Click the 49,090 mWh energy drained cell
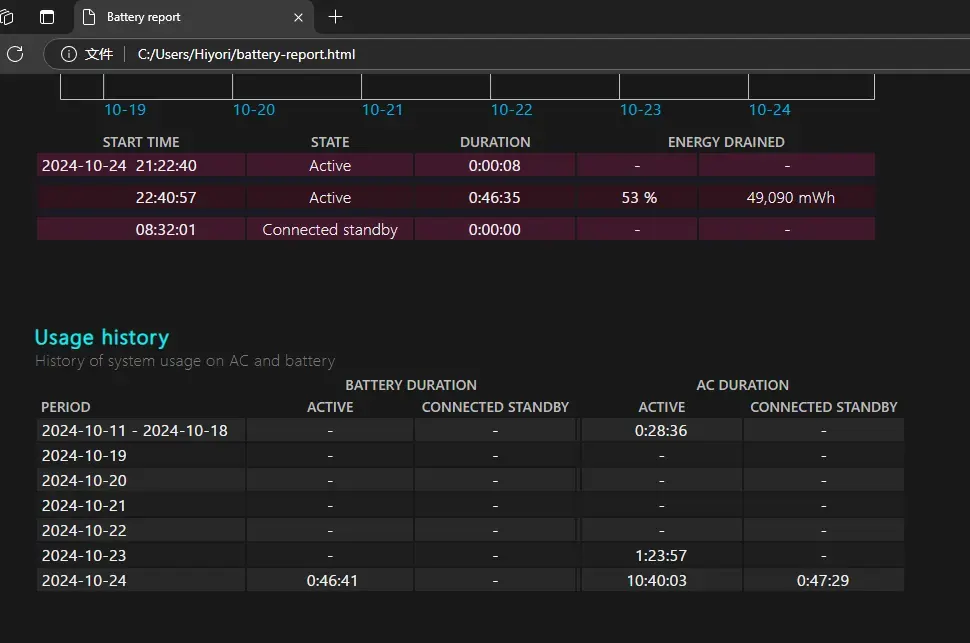Image resolution: width=970 pixels, height=643 pixels. click(x=787, y=197)
